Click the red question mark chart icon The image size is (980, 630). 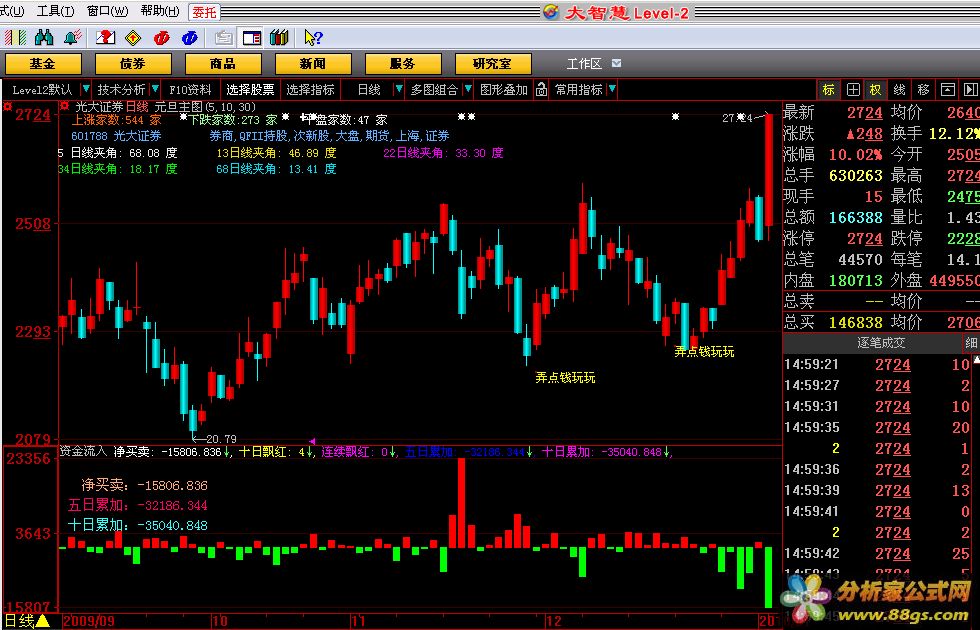pyautogui.click(x=105, y=38)
